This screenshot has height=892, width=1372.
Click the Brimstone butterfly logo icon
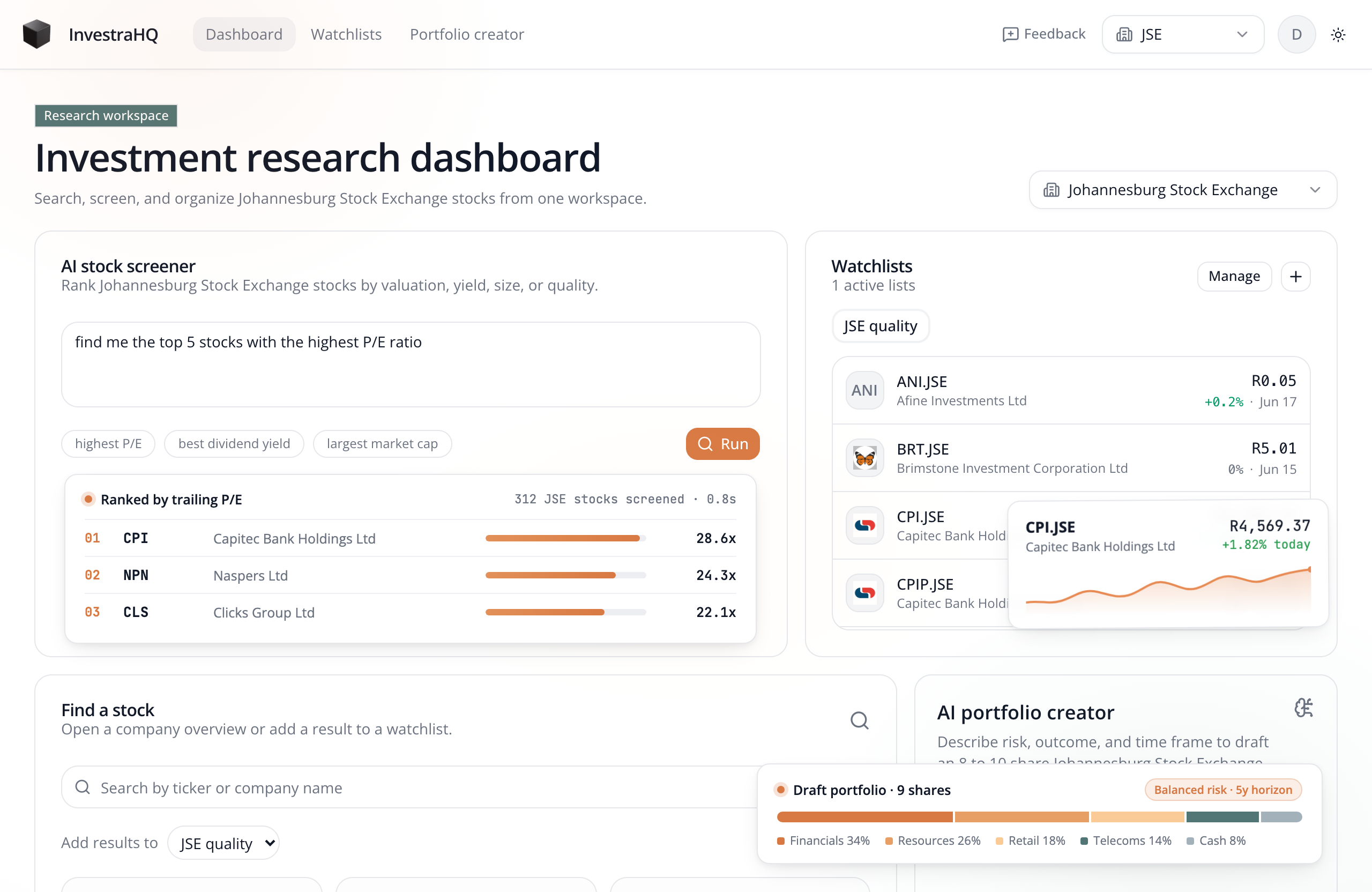coord(864,458)
